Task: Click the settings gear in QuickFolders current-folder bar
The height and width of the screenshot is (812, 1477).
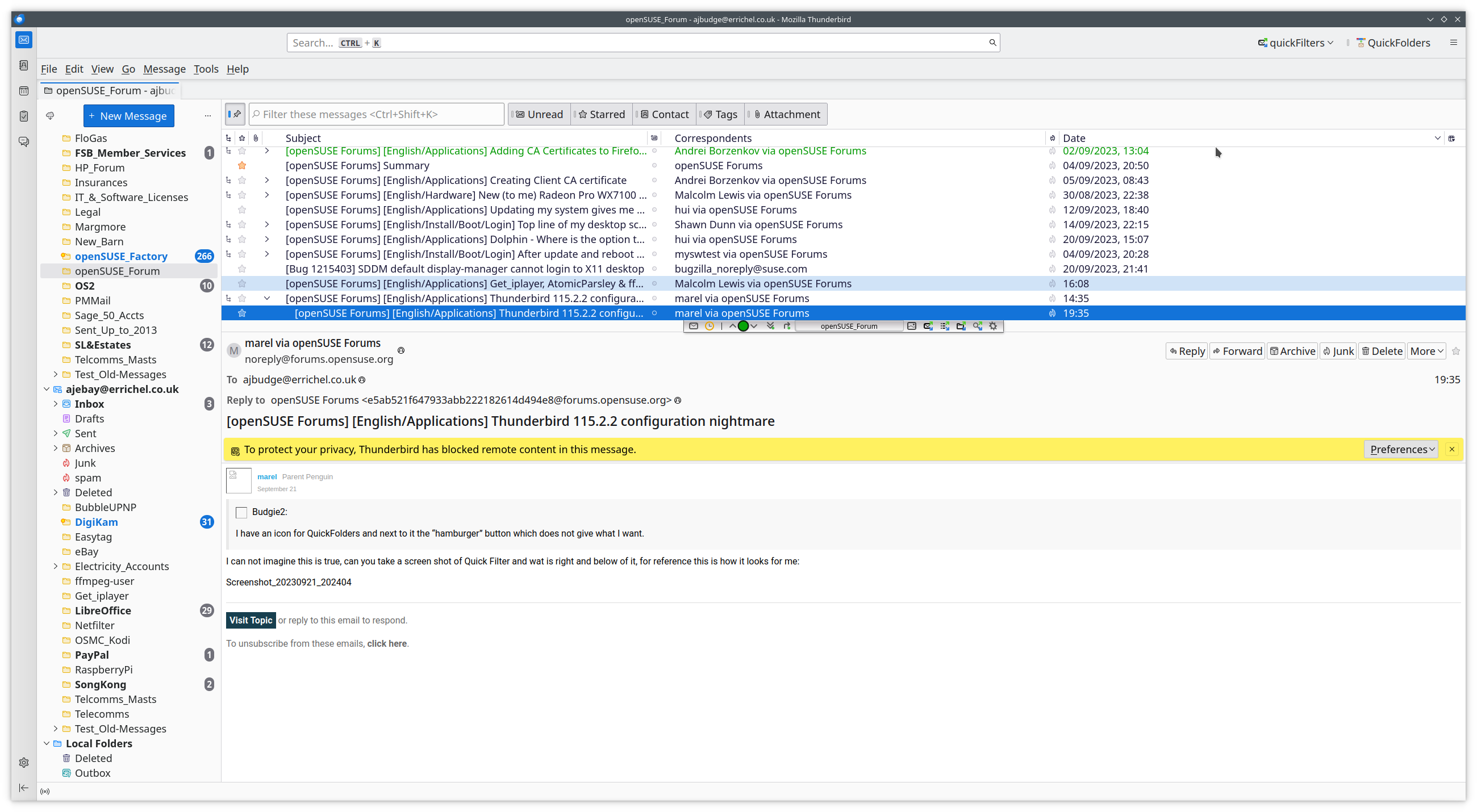Action: [993, 326]
